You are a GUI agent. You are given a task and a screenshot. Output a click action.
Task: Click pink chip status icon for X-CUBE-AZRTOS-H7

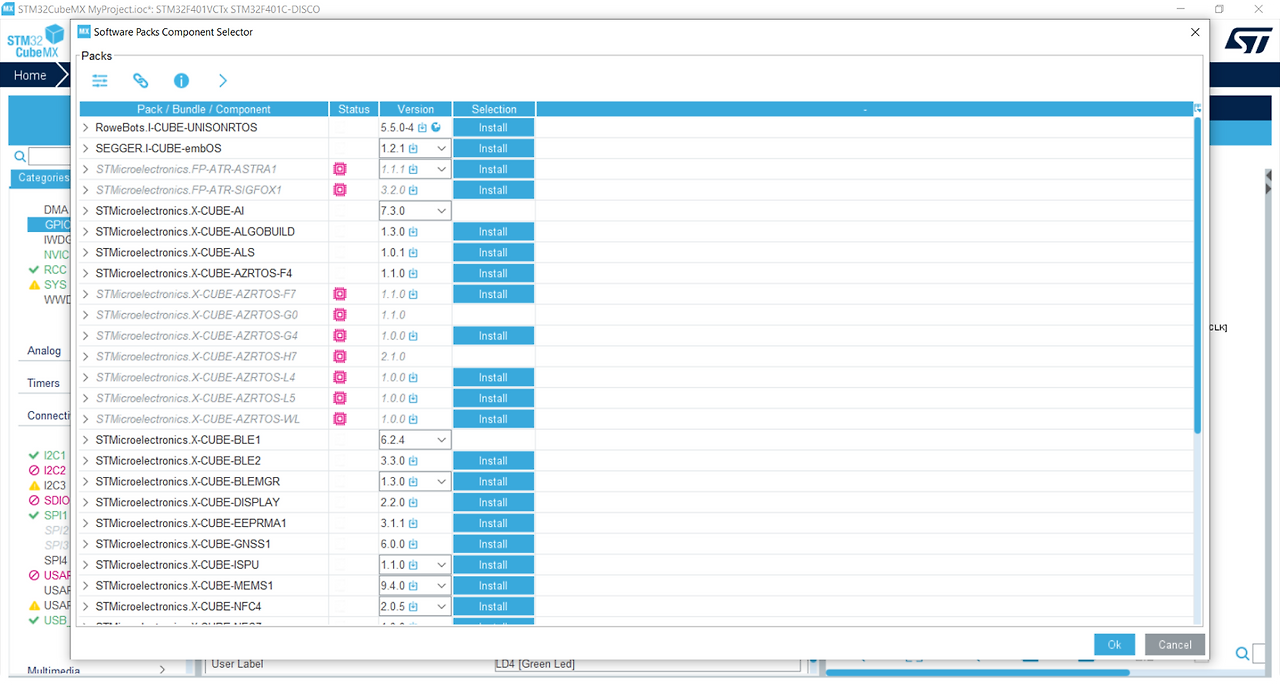(340, 357)
